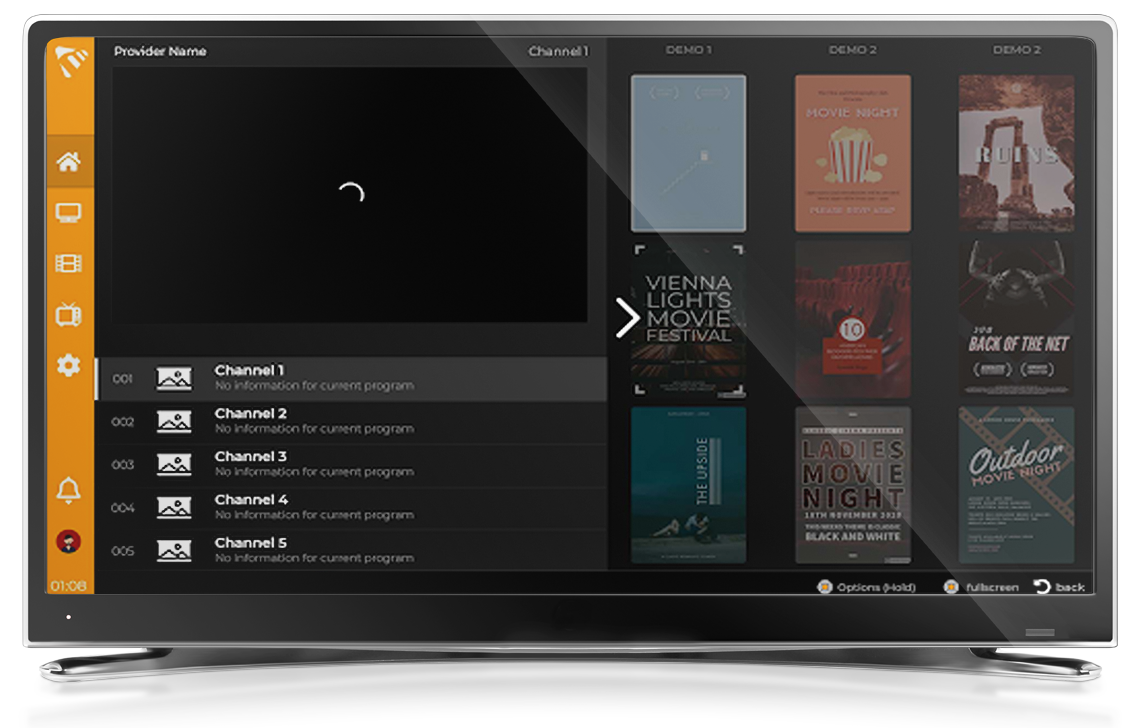Open the Movie Night popcorn poster
The image size is (1128, 728).
point(852,153)
